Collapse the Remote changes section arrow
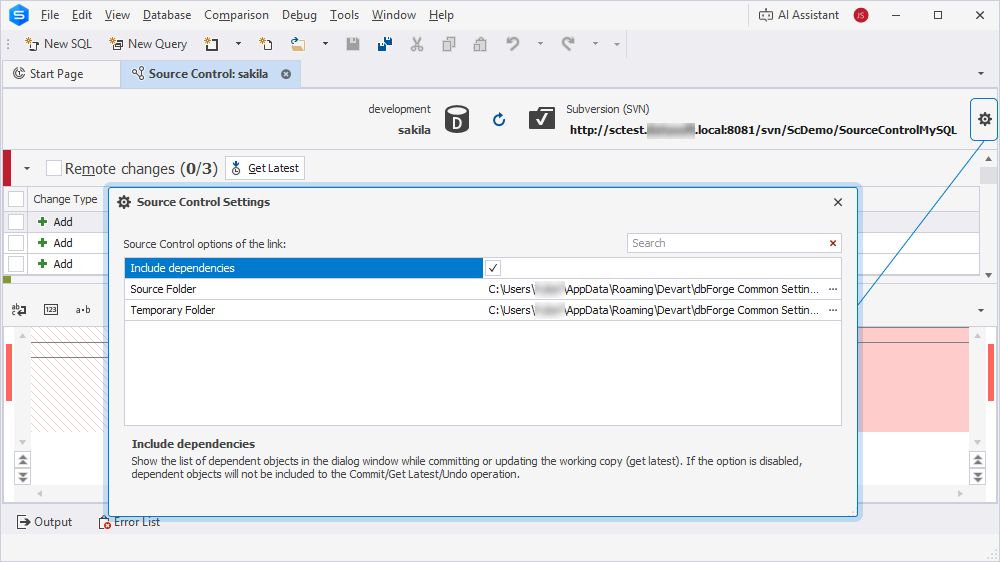This screenshot has width=1000, height=562. tap(27, 169)
